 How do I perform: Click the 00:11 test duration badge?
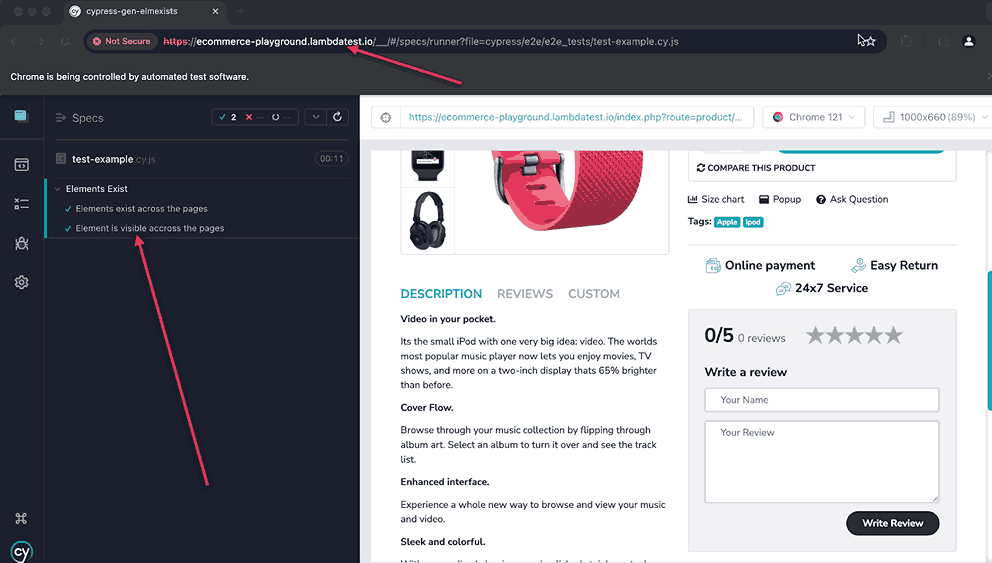(x=332, y=159)
